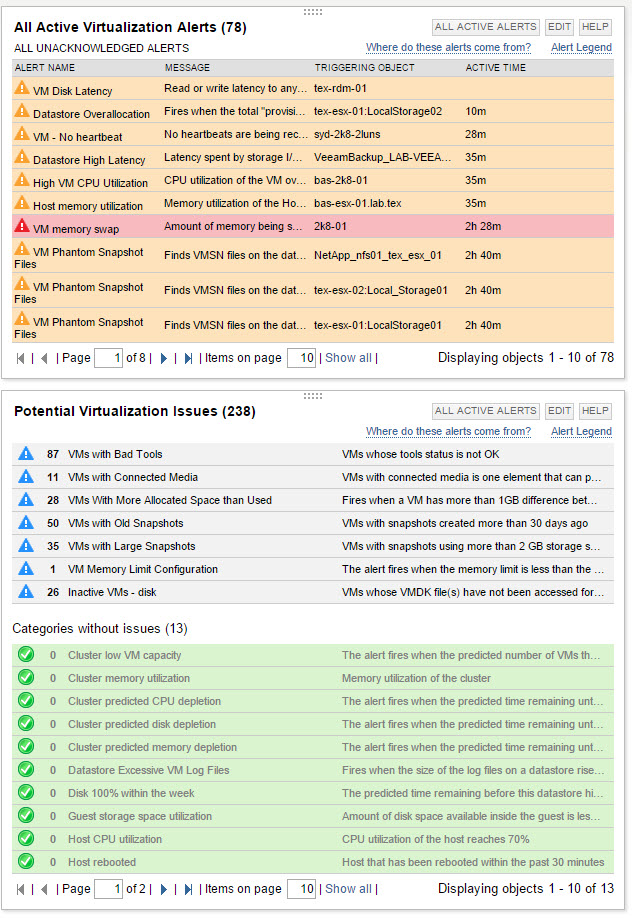The width and height of the screenshot is (632, 918).
Task: Click the warning icon beside Datastore Overallocation
Action: tap(22, 111)
